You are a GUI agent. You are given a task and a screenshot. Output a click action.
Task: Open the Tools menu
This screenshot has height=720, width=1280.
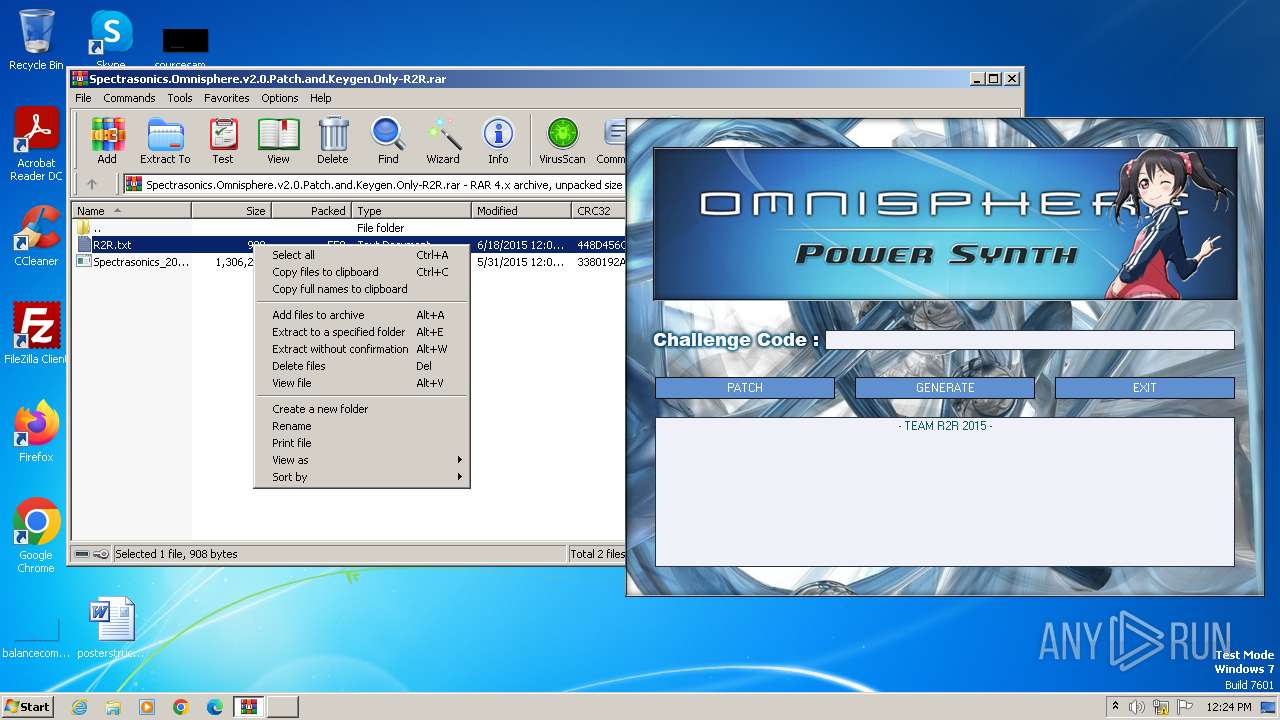click(x=180, y=98)
